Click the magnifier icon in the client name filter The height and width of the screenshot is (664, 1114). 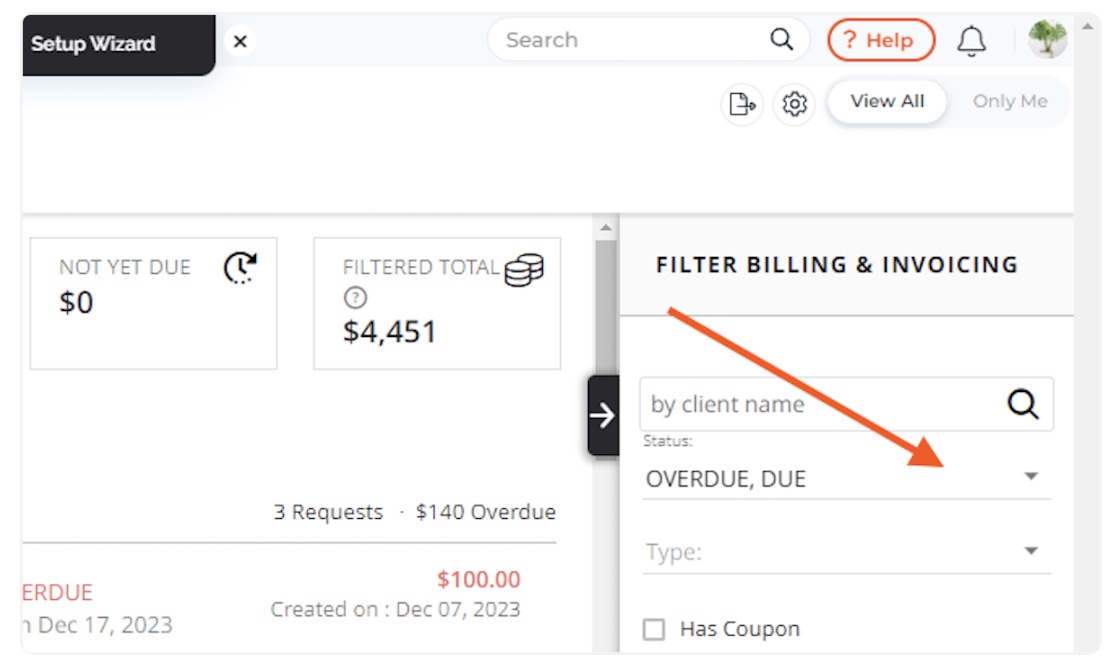[1023, 404]
